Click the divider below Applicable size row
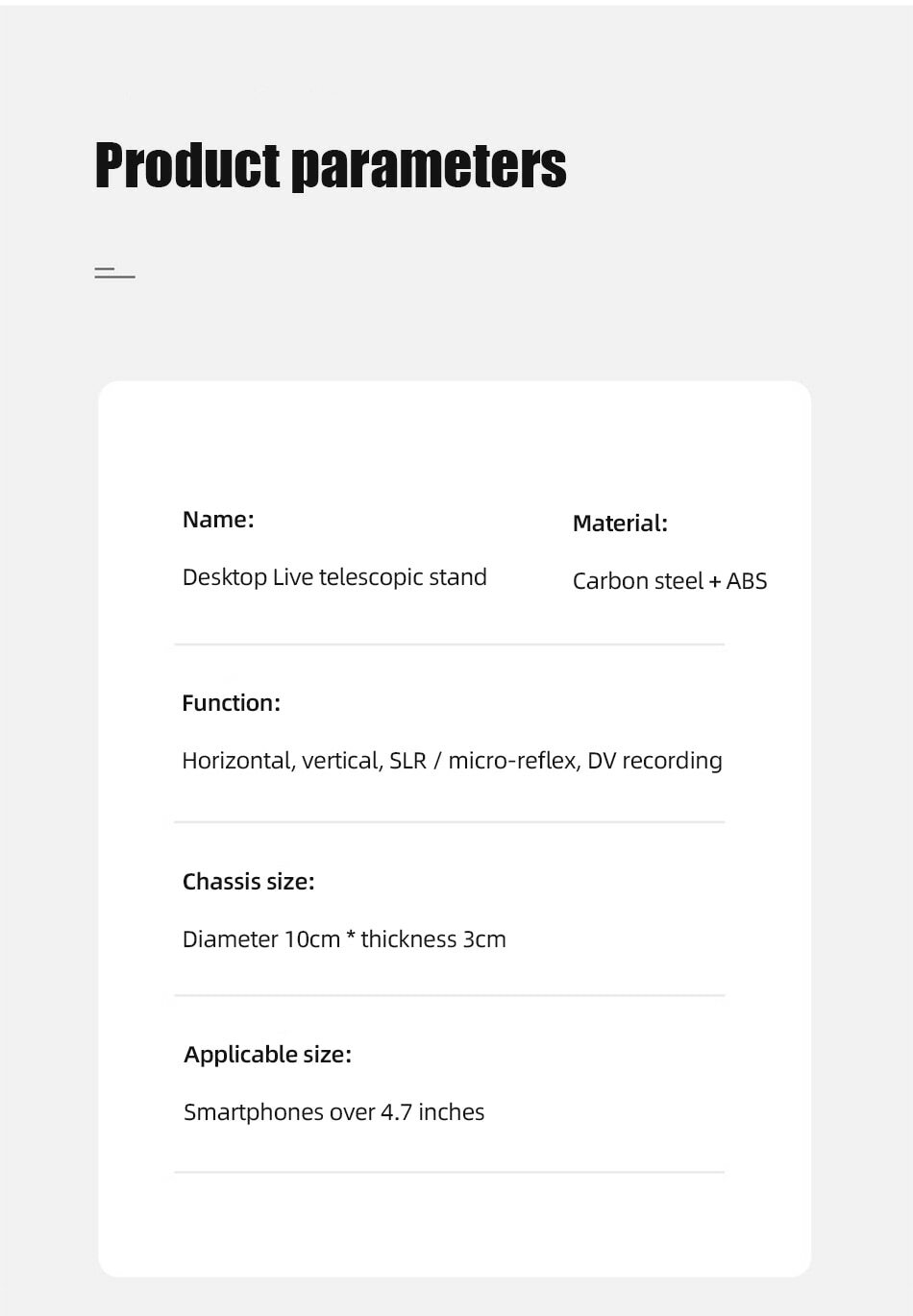Image resolution: width=913 pixels, height=1316 pixels. point(450,1172)
